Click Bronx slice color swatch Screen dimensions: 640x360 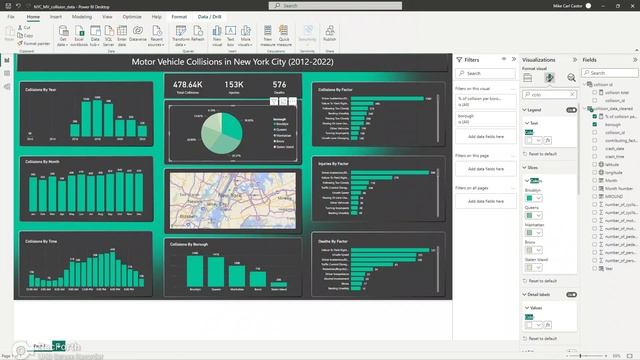pos(529,250)
